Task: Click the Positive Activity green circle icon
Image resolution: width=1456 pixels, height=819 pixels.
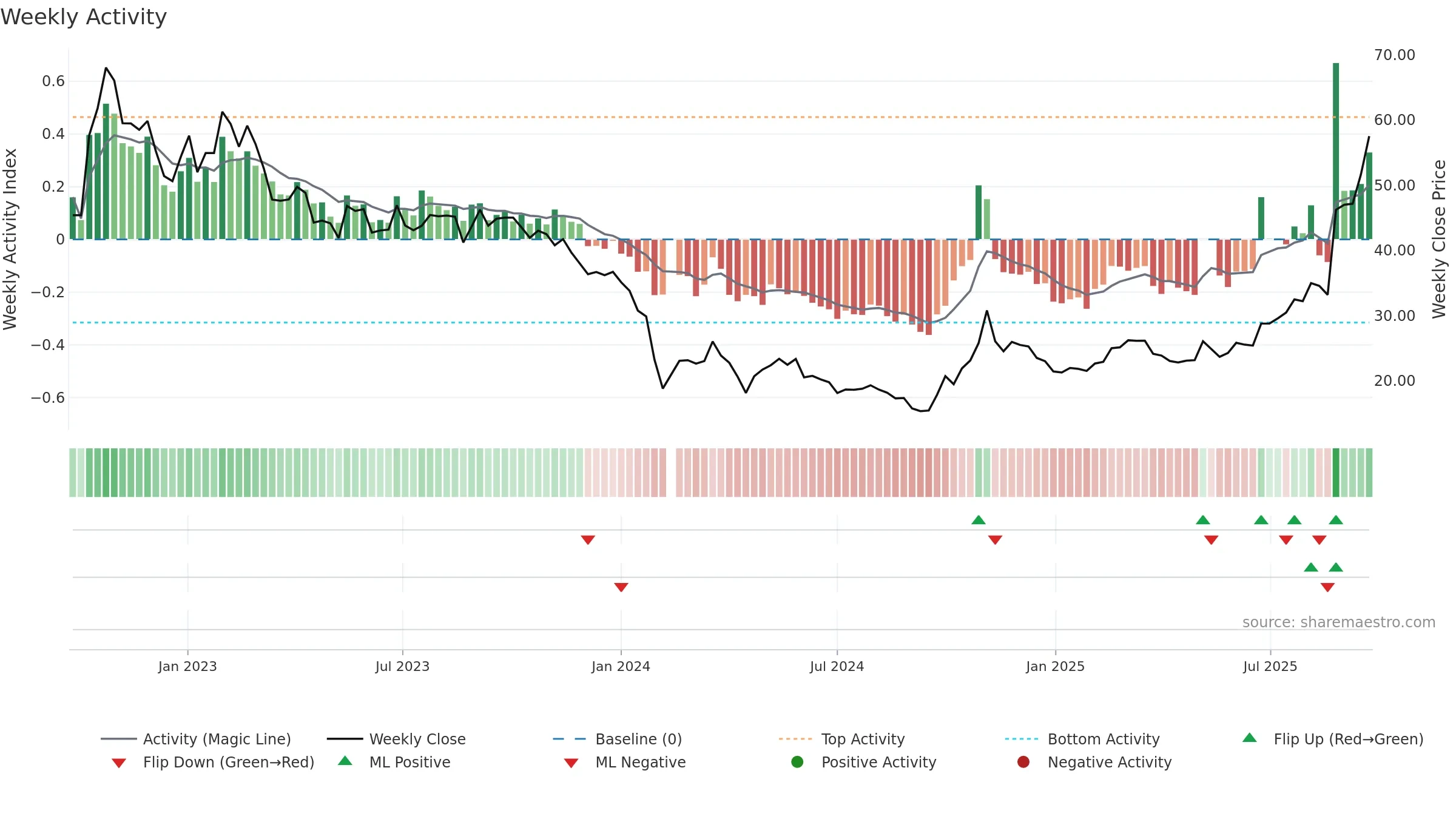Action: point(797,761)
